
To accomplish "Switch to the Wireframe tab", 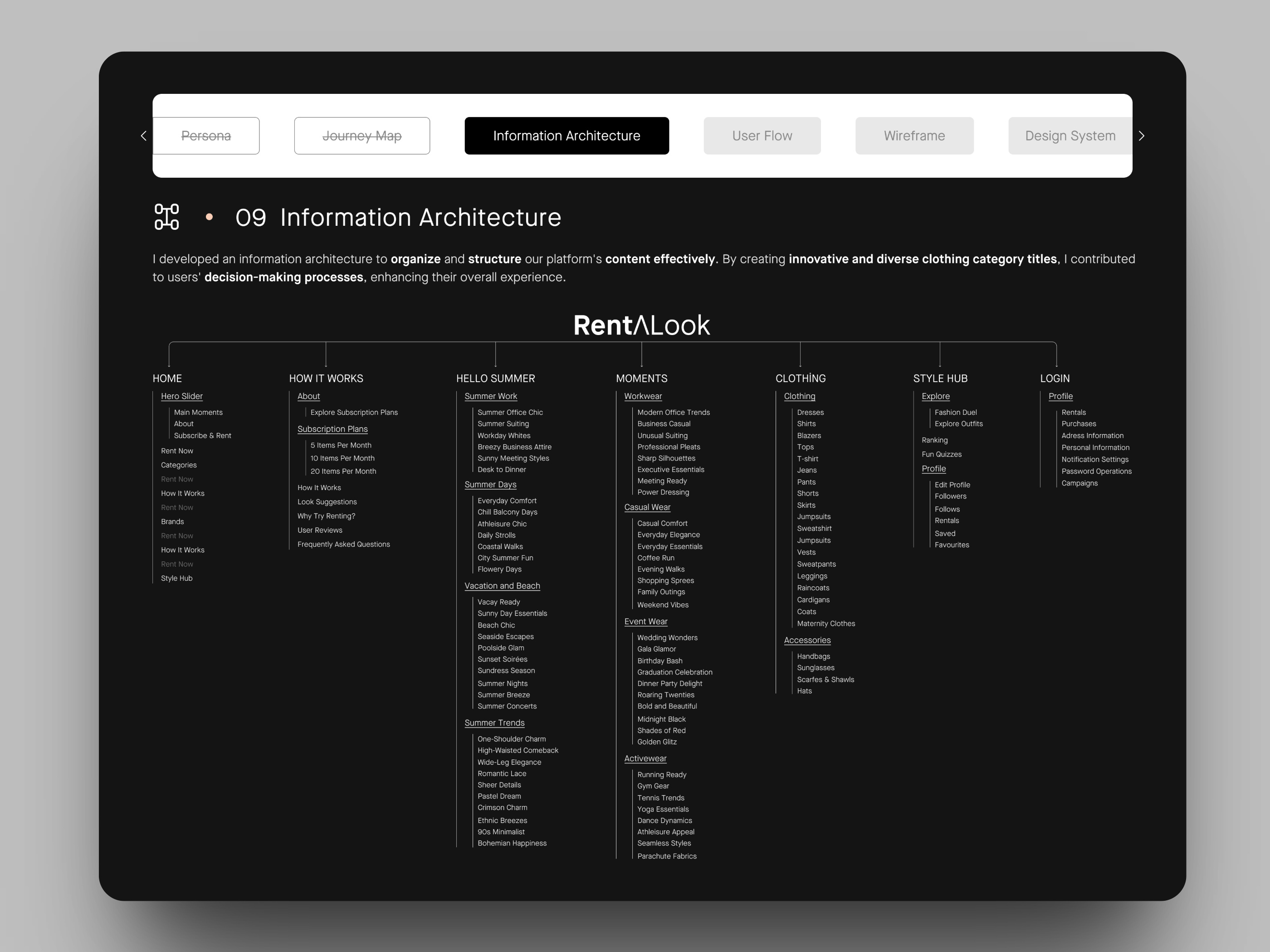I will tap(914, 136).
